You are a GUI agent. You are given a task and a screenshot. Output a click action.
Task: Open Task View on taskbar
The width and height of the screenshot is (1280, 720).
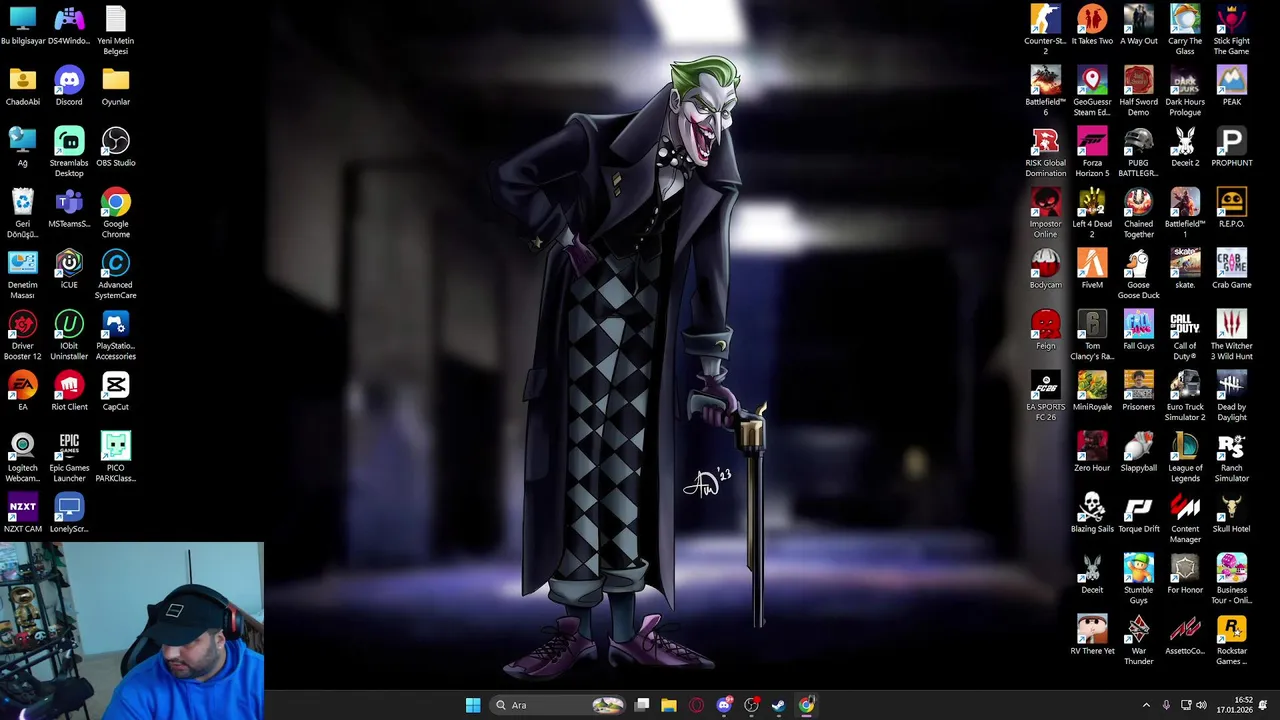click(642, 705)
